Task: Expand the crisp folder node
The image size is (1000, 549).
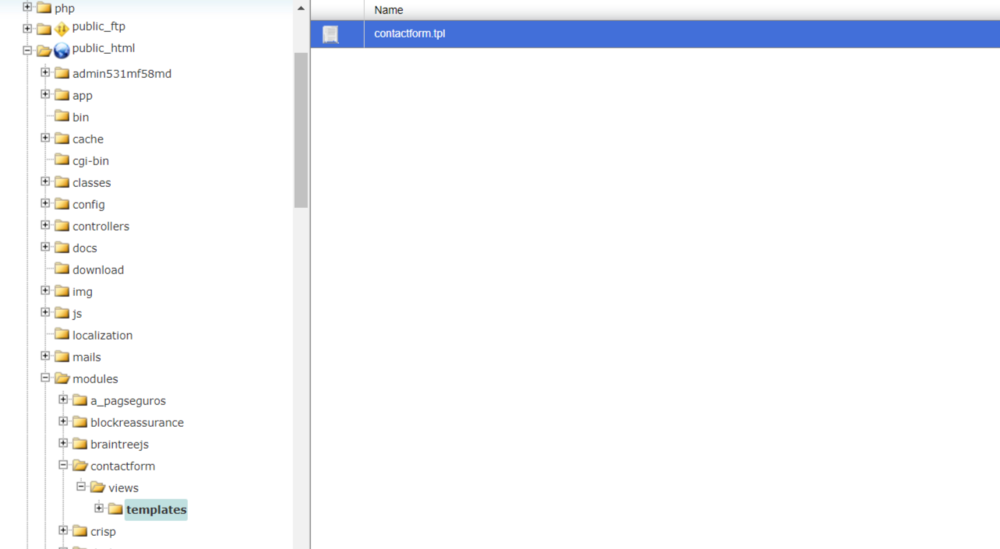Action: pyautogui.click(x=63, y=530)
